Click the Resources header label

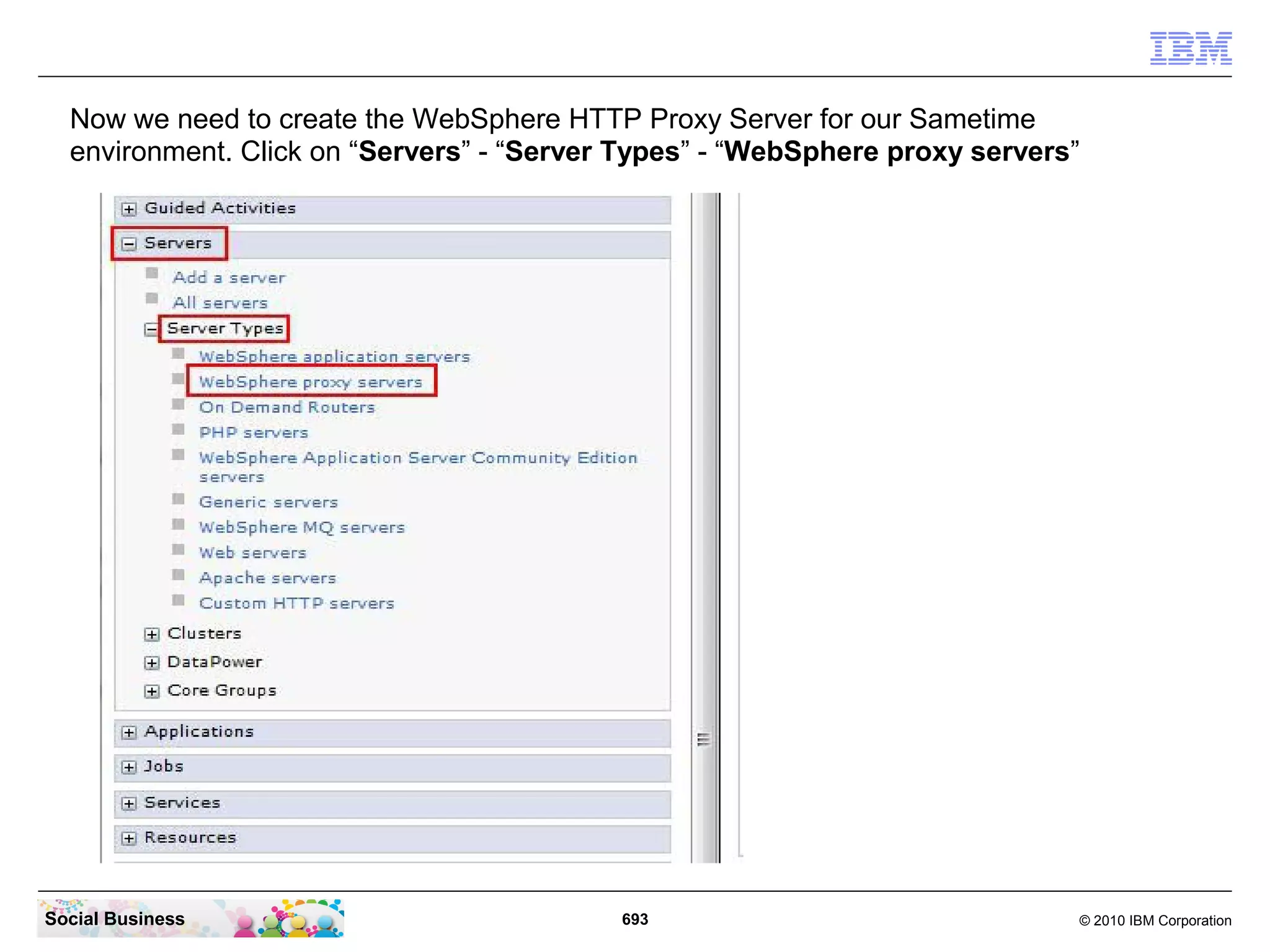[x=190, y=837]
